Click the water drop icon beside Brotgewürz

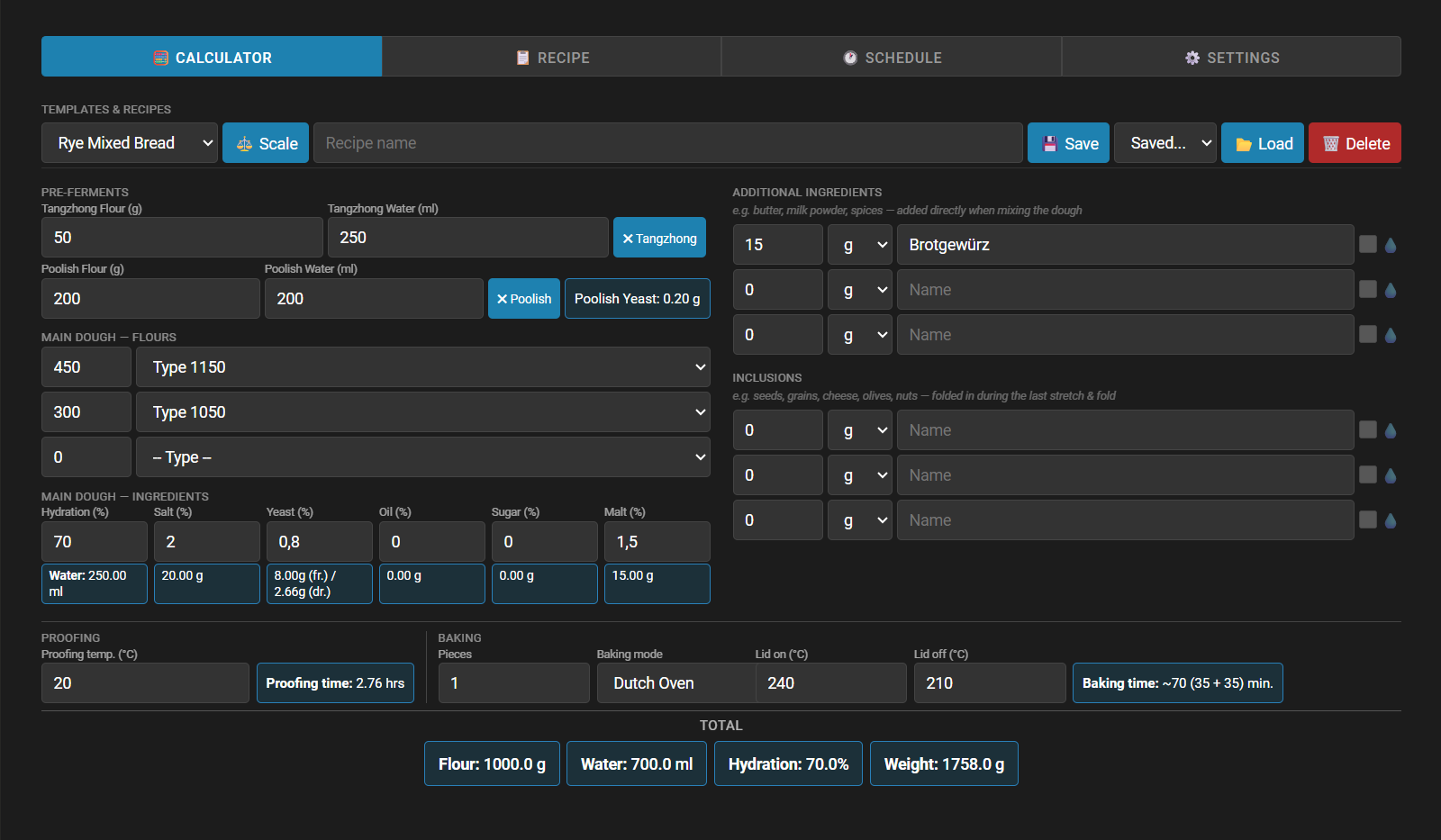[1391, 245]
